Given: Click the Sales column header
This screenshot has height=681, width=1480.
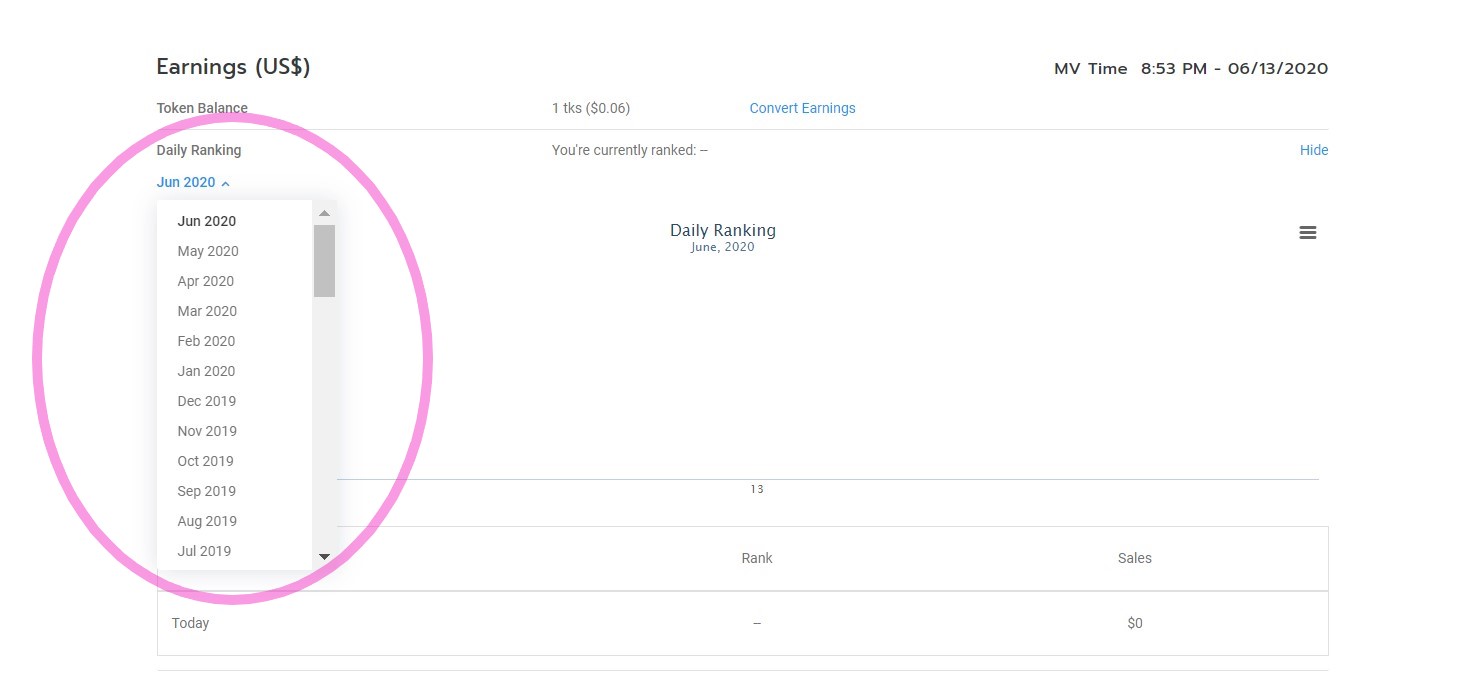Looking at the screenshot, I should click(1134, 558).
